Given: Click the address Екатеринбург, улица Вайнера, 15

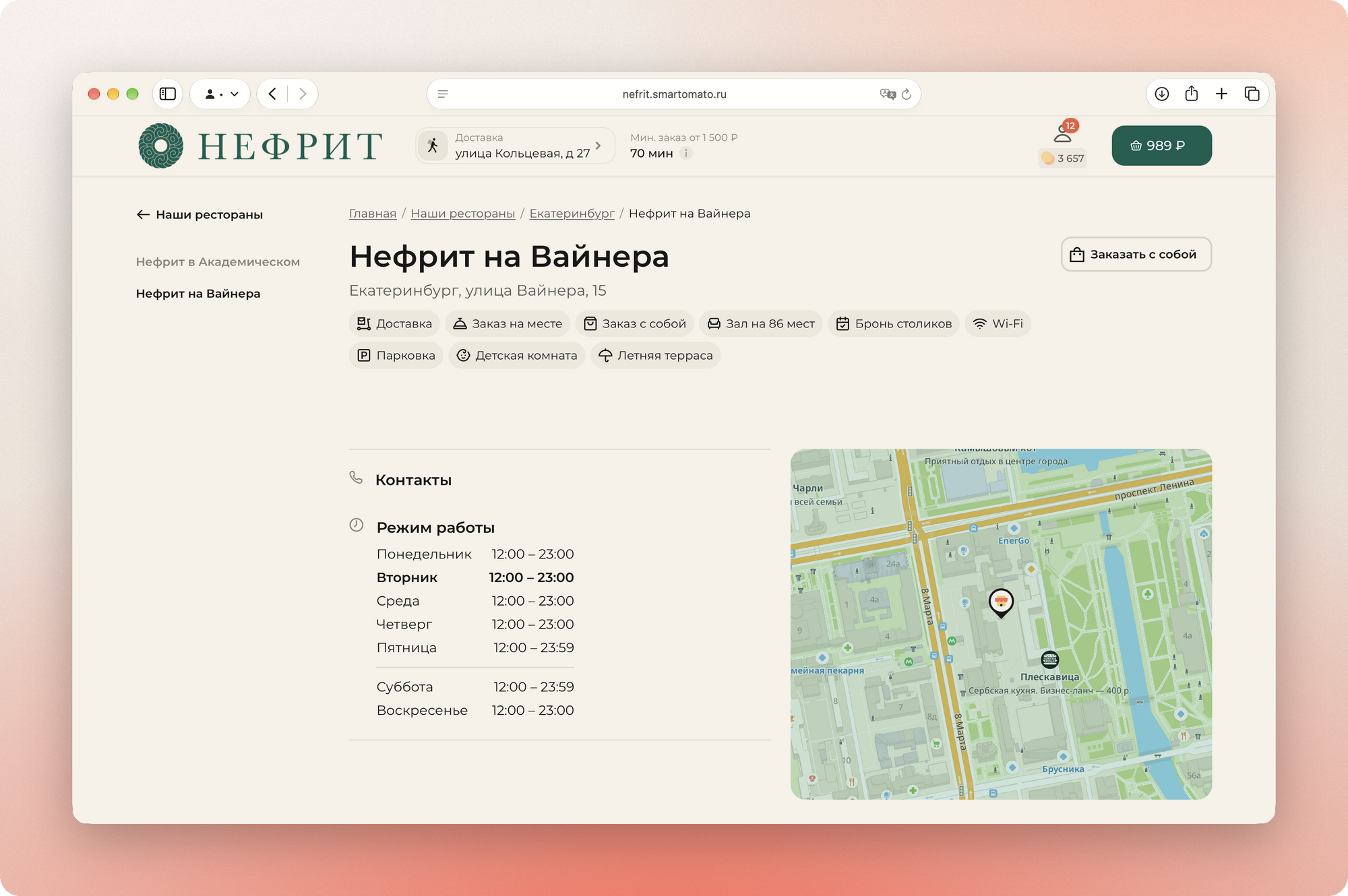Looking at the screenshot, I should (x=477, y=290).
